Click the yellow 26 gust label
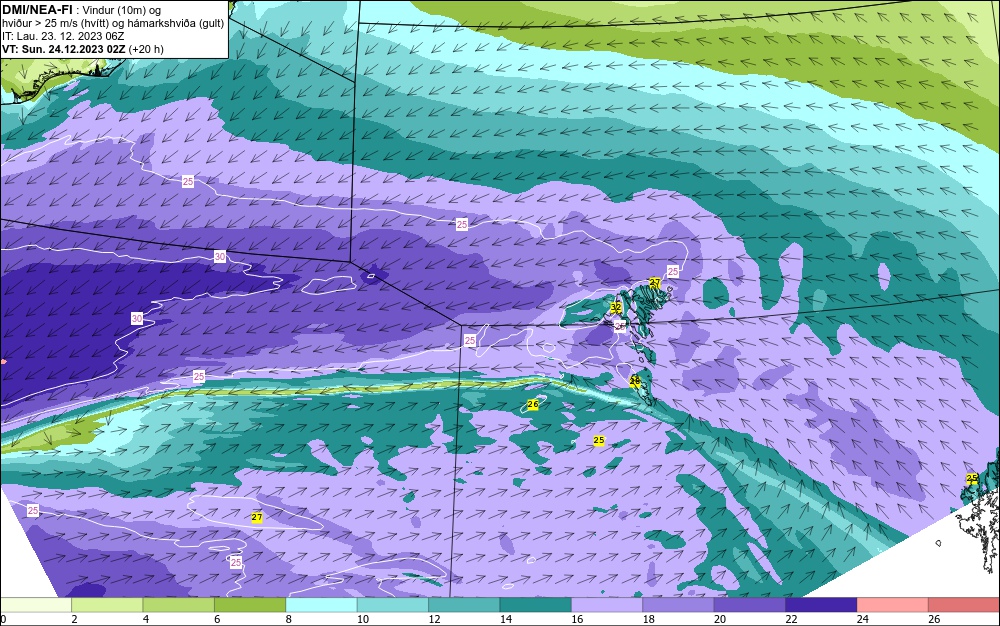The image size is (1000, 626). pyautogui.click(x=533, y=404)
